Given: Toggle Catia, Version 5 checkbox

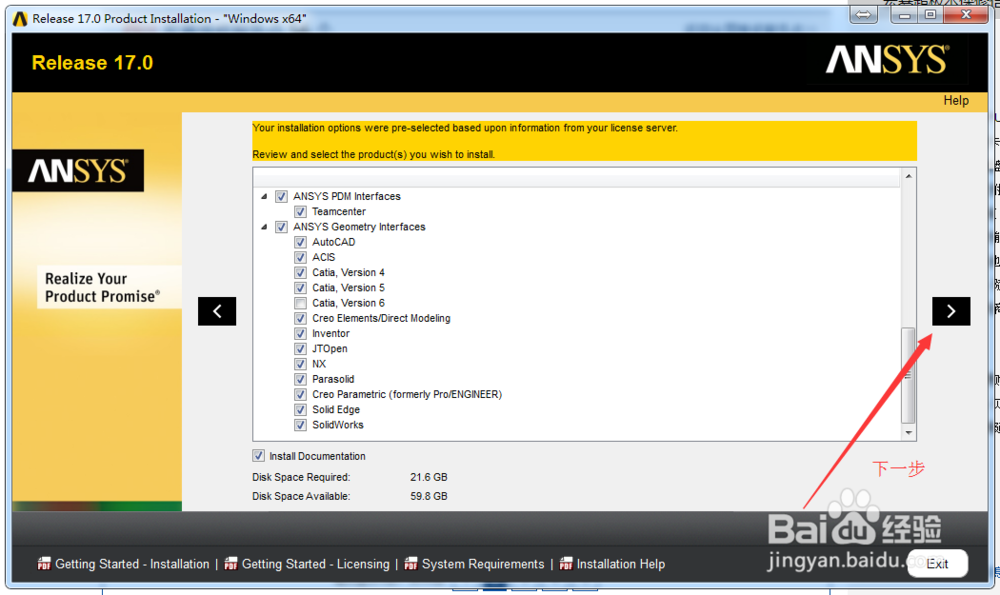Looking at the screenshot, I should (x=300, y=288).
